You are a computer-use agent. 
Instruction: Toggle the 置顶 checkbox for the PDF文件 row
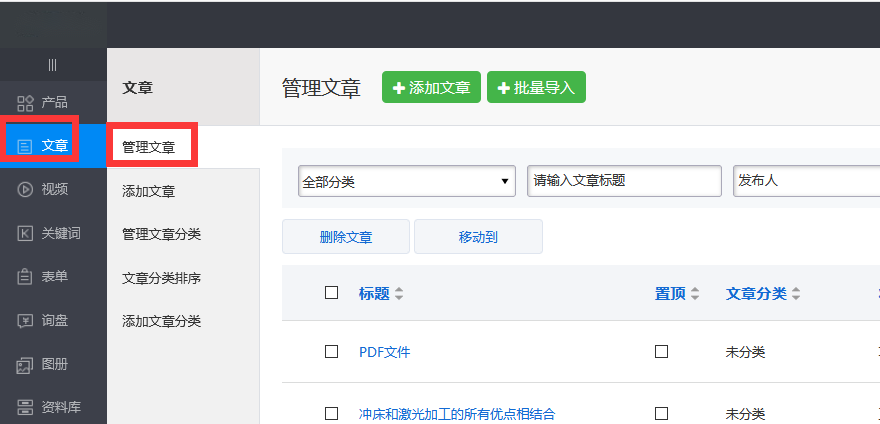[661, 352]
